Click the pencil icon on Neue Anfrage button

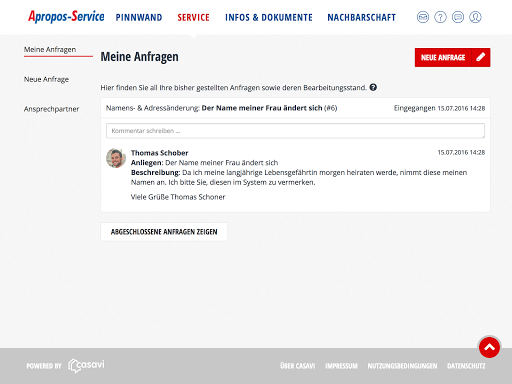coord(481,57)
